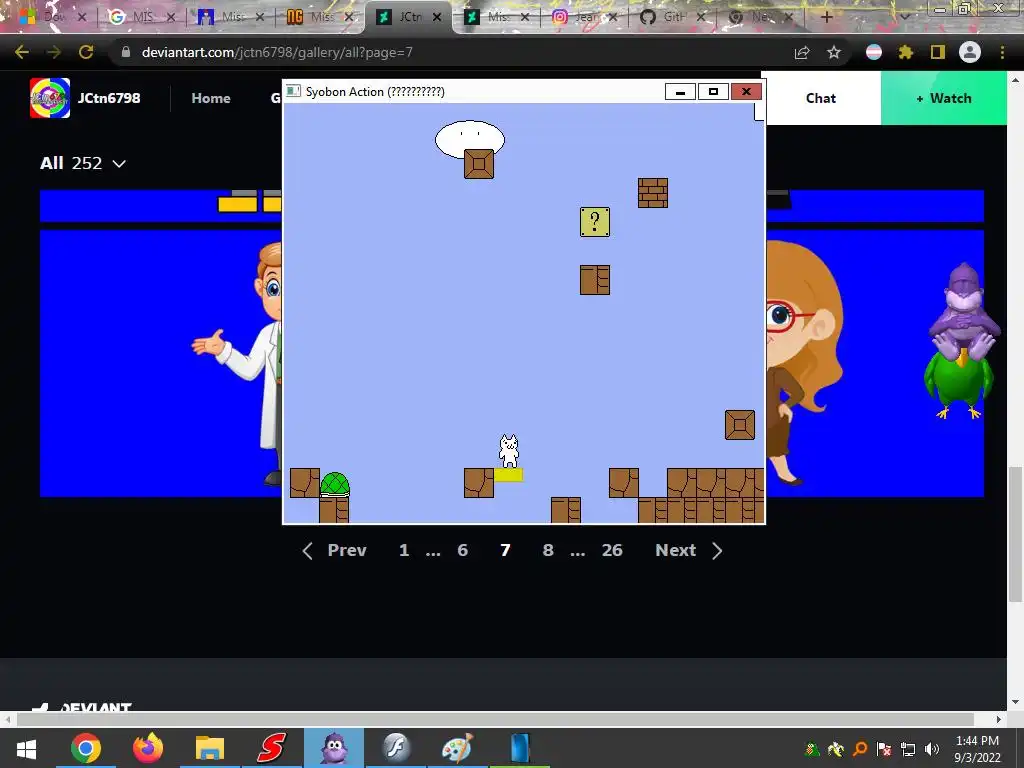Screen dimensions: 1024x768
Task: Open network icon in system tray
Action: [x=908, y=748]
